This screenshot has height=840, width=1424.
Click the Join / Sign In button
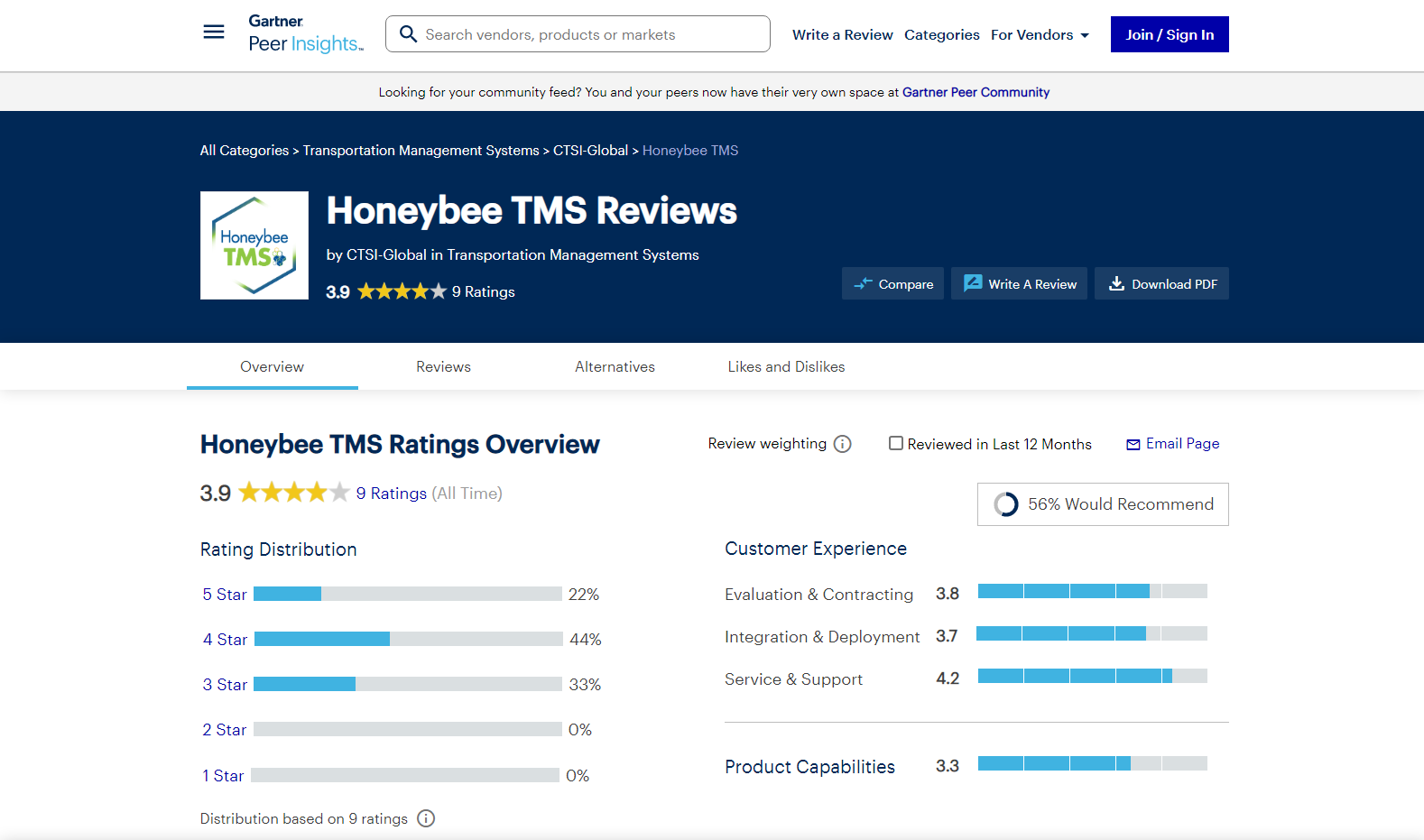pos(1170,34)
